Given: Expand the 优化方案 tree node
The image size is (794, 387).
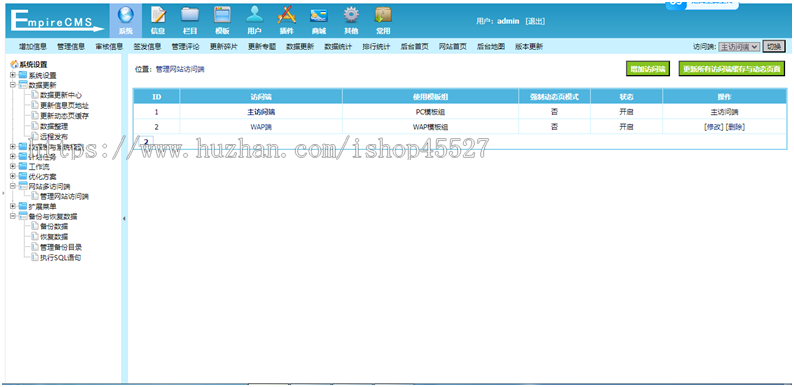Looking at the screenshot, I should [13, 177].
